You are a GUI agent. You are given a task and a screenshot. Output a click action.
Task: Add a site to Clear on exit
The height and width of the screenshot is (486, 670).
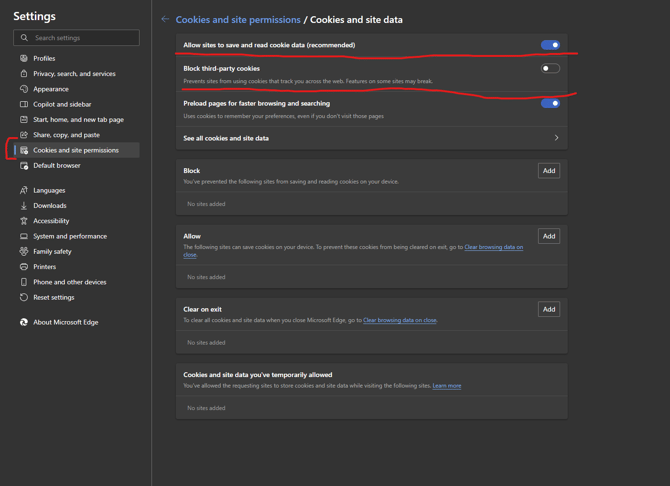549,309
